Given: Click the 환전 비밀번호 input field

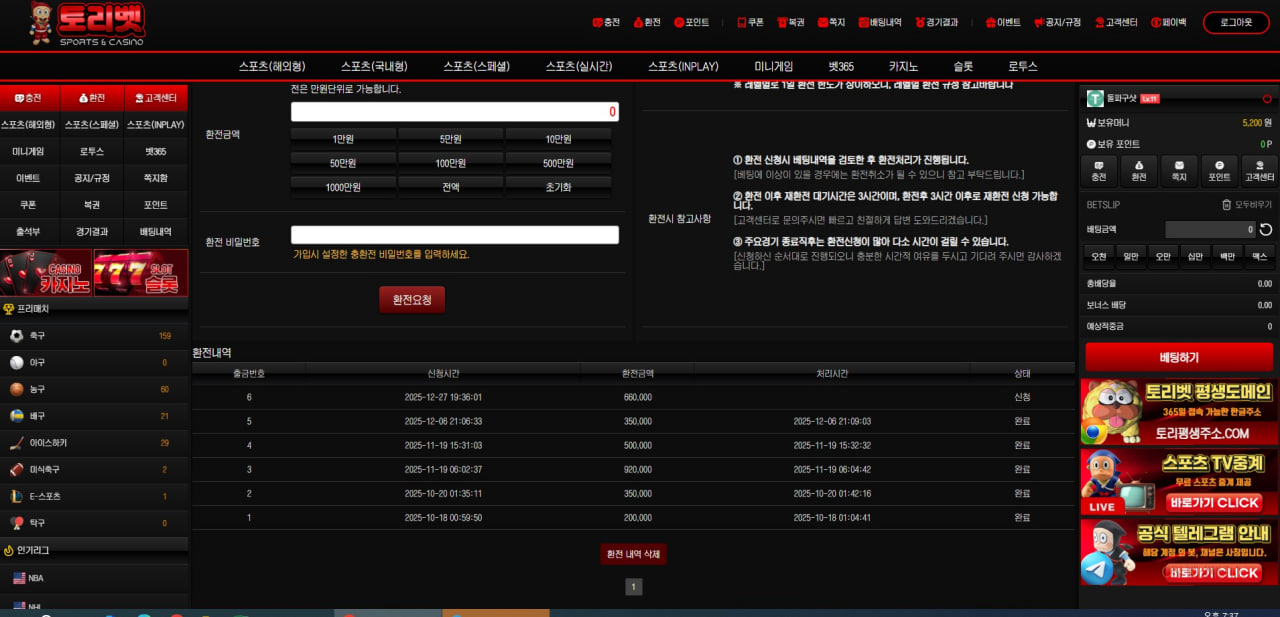Looking at the screenshot, I should [454, 235].
